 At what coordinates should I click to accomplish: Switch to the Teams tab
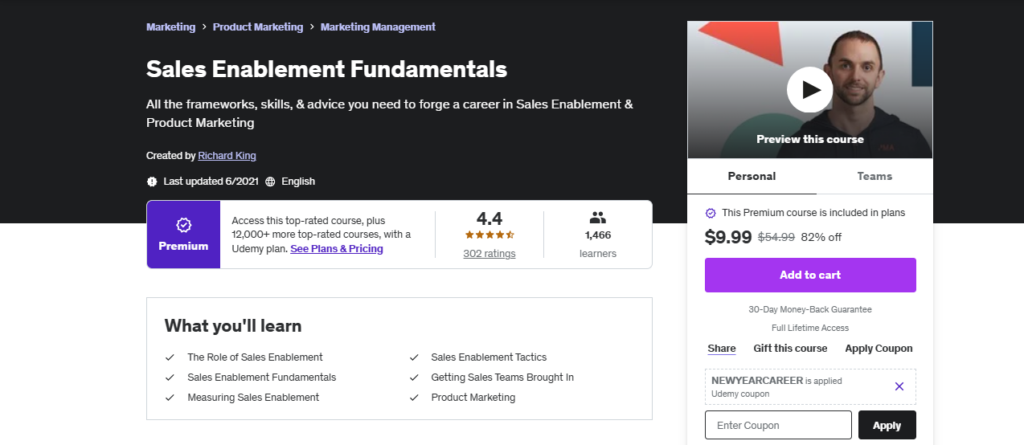874,176
